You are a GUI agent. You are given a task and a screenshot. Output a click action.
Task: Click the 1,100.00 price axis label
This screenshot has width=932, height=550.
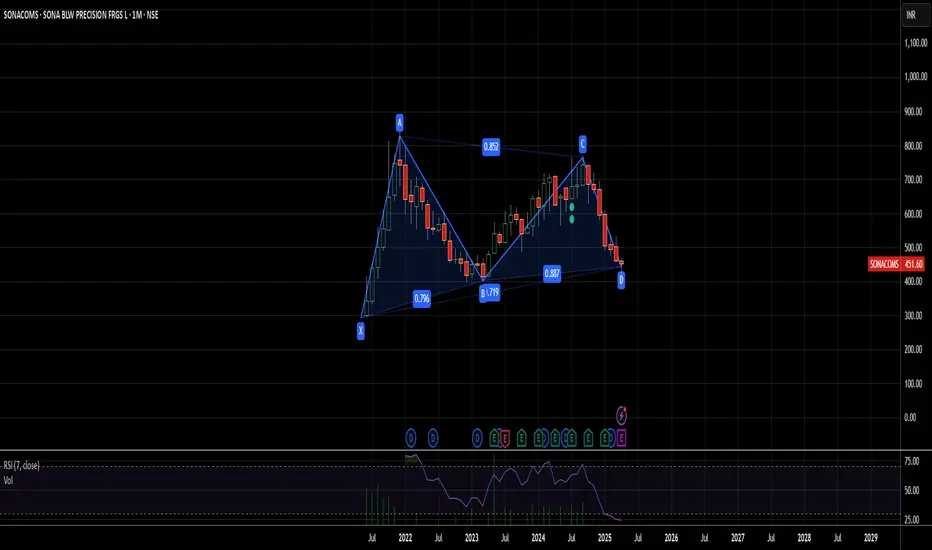(x=915, y=43)
